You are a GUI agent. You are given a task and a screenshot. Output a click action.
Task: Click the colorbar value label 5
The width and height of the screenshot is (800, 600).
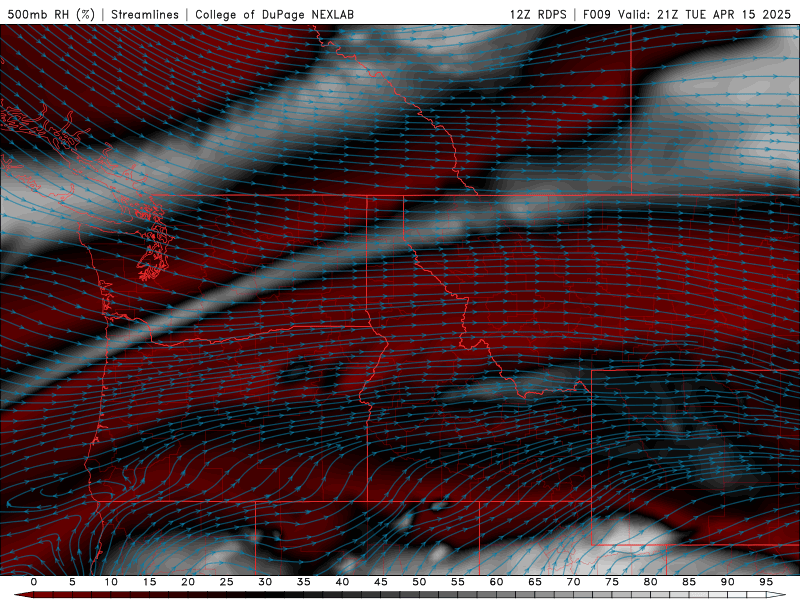pyautogui.click(x=72, y=582)
